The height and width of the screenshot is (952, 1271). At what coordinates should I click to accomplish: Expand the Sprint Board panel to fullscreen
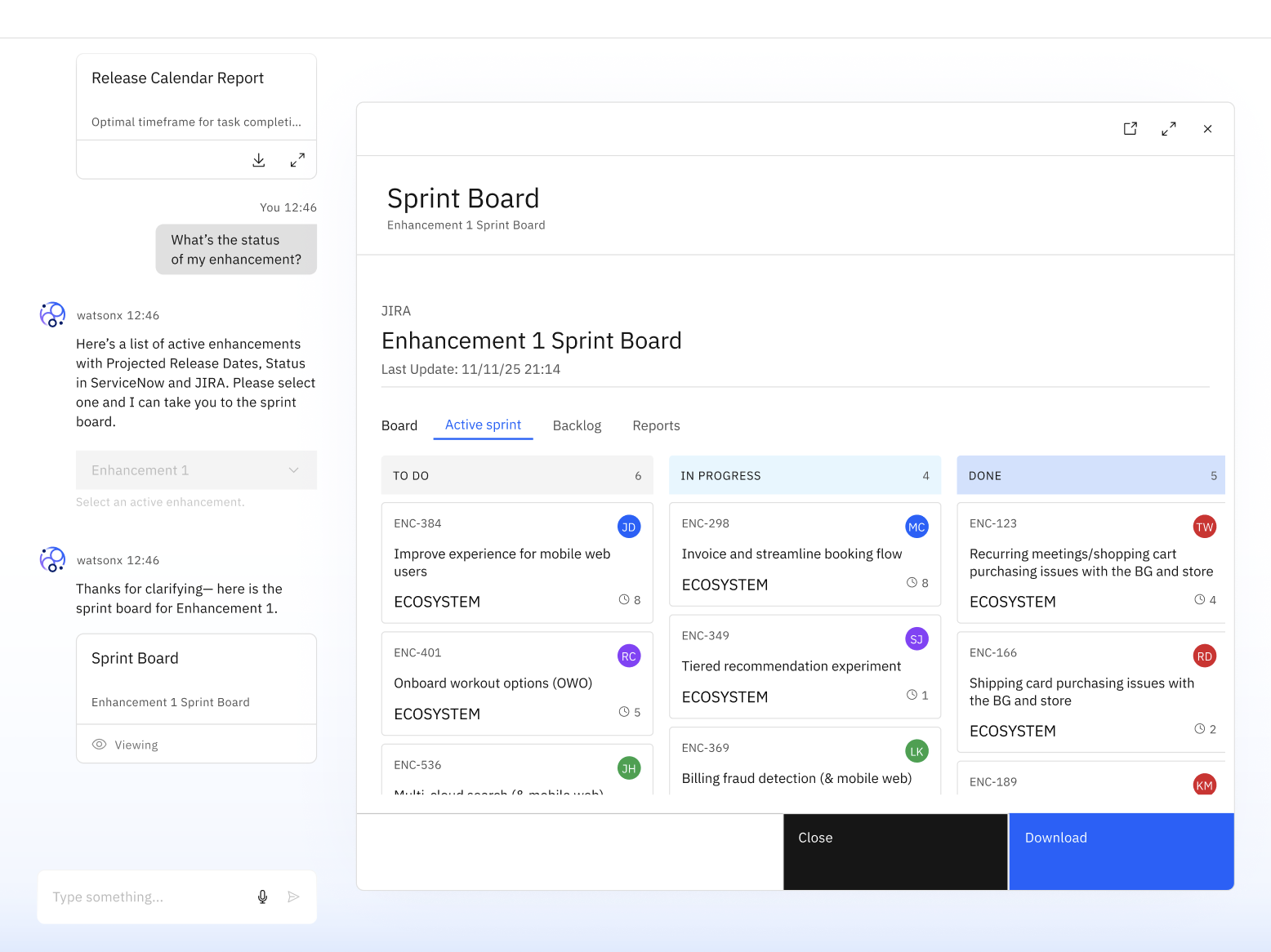tap(1169, 129)
